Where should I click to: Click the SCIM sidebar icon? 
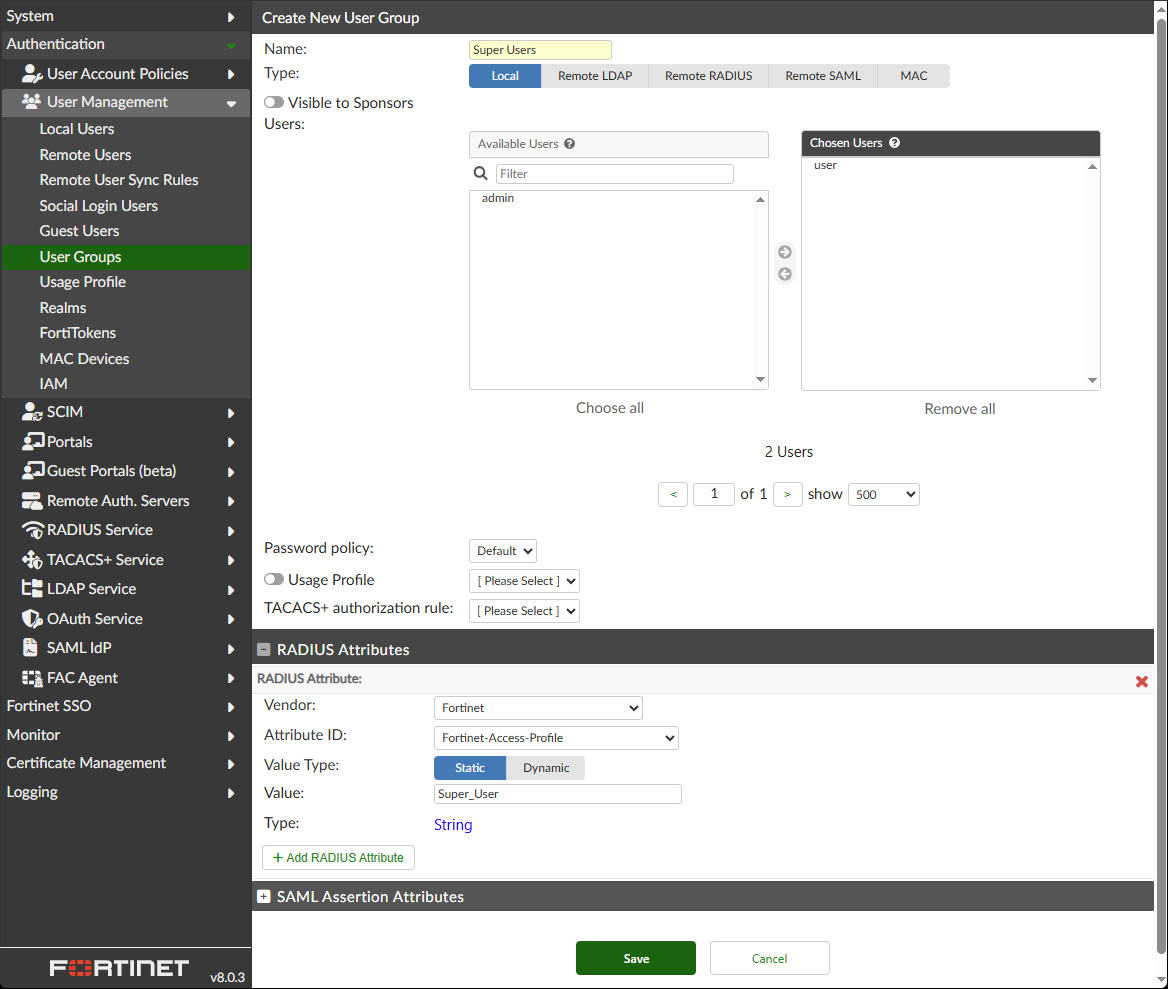pos(31,411)
